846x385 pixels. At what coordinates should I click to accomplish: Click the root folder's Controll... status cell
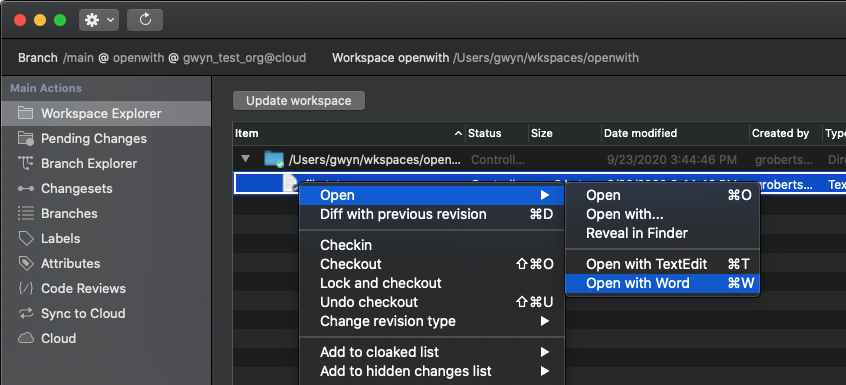click(x=497, y=160)
